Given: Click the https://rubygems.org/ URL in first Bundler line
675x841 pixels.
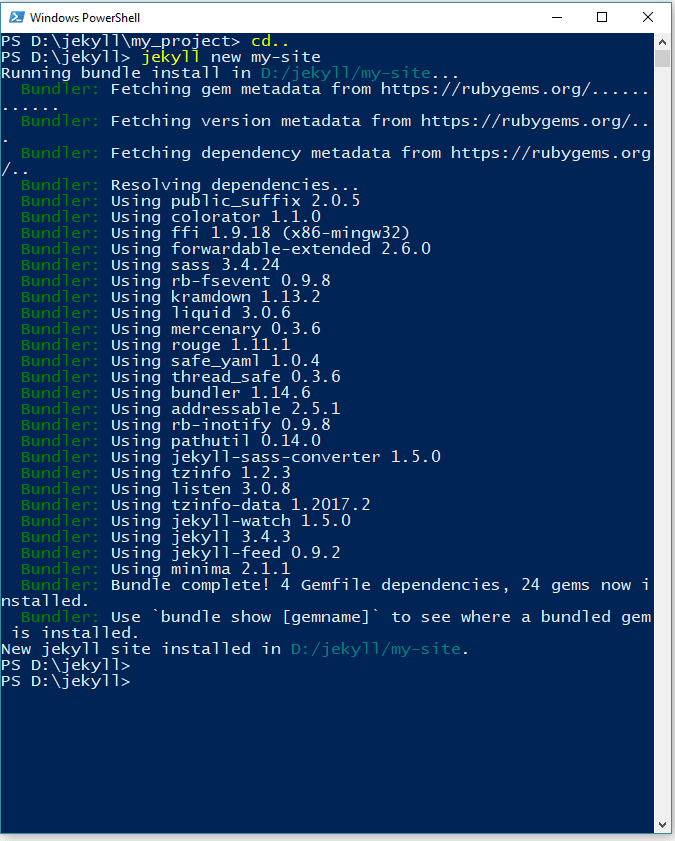Looking at the screenshot, I should click(x=486, y=89).
